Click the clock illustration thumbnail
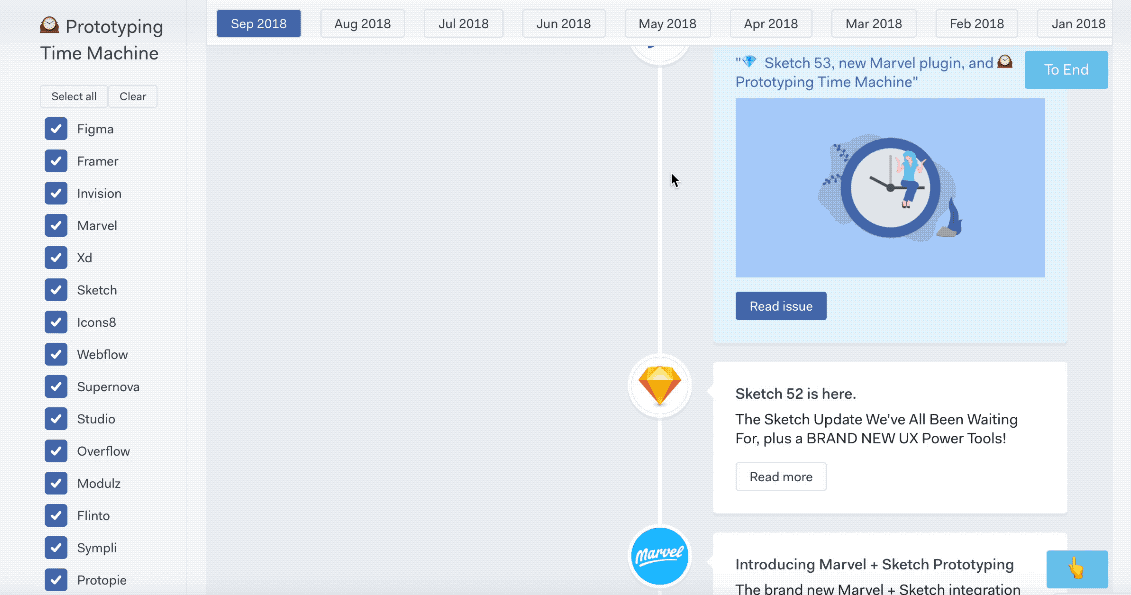This screenshot has width=1131, height=595. [890, 188]
